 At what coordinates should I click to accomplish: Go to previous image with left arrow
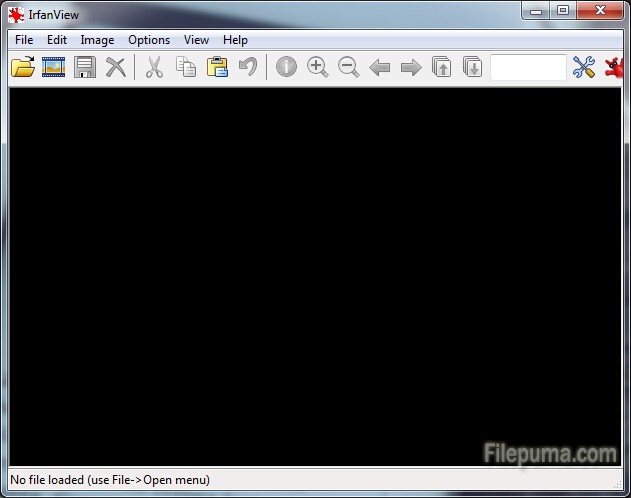coord(380,68)
